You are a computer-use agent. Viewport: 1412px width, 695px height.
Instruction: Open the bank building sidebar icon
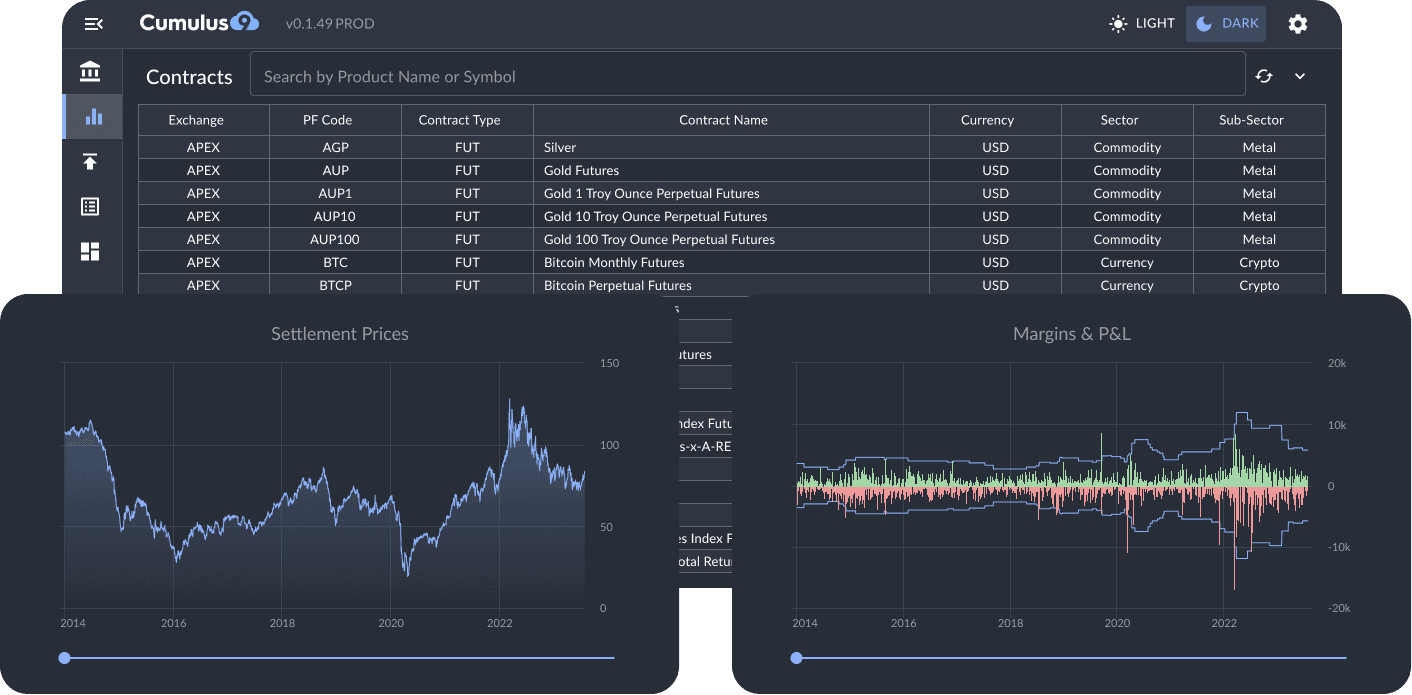[x=90, y=72]
